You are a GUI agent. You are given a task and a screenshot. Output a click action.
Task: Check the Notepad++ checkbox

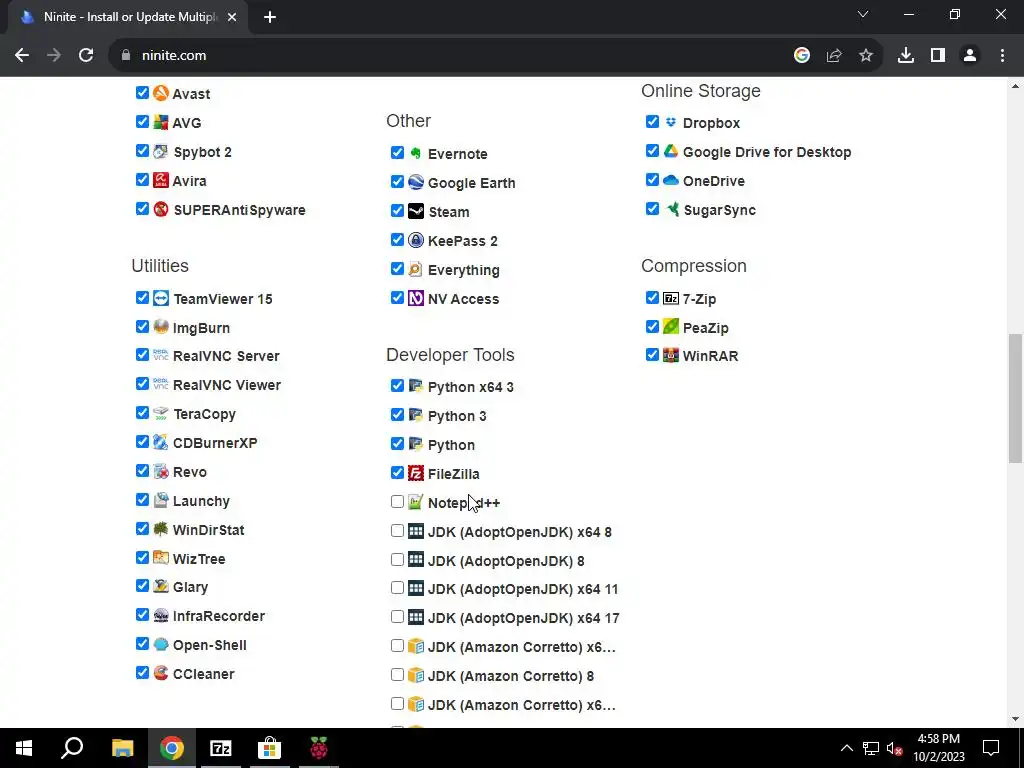(x=397, y=502)
